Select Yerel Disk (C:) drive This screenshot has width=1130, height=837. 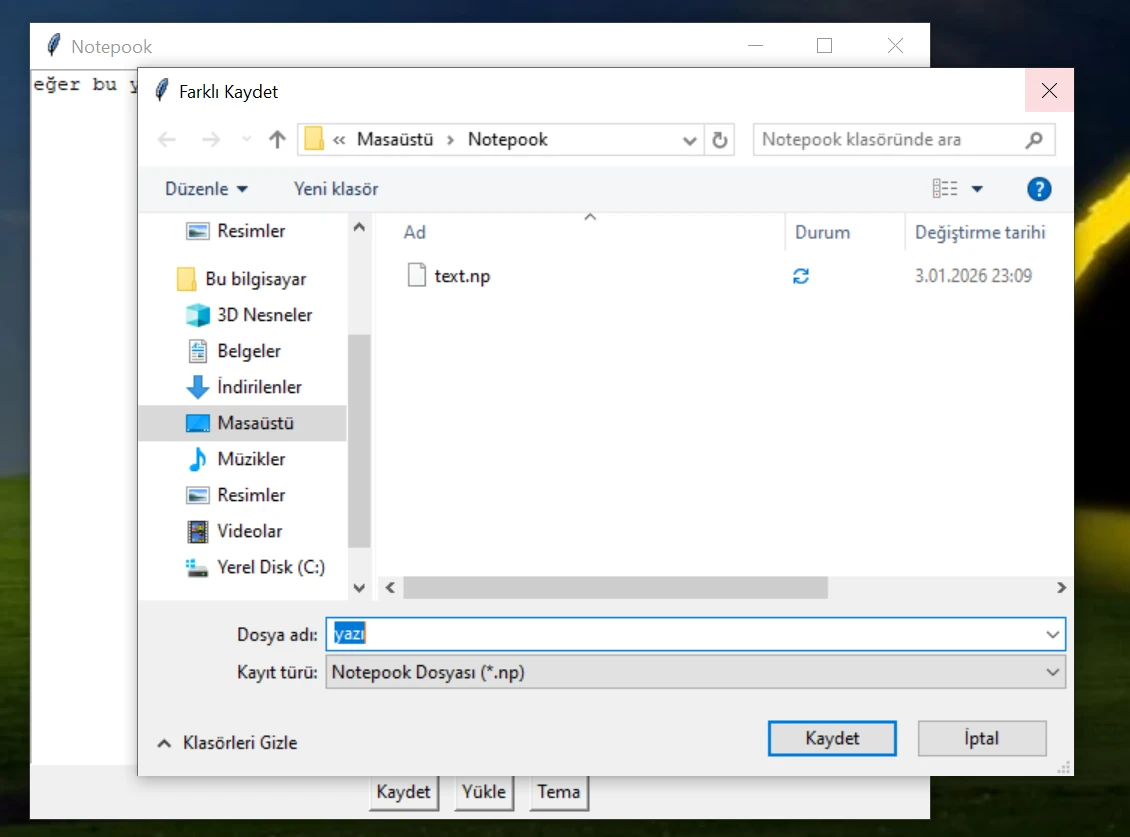[x=270, y=567]
